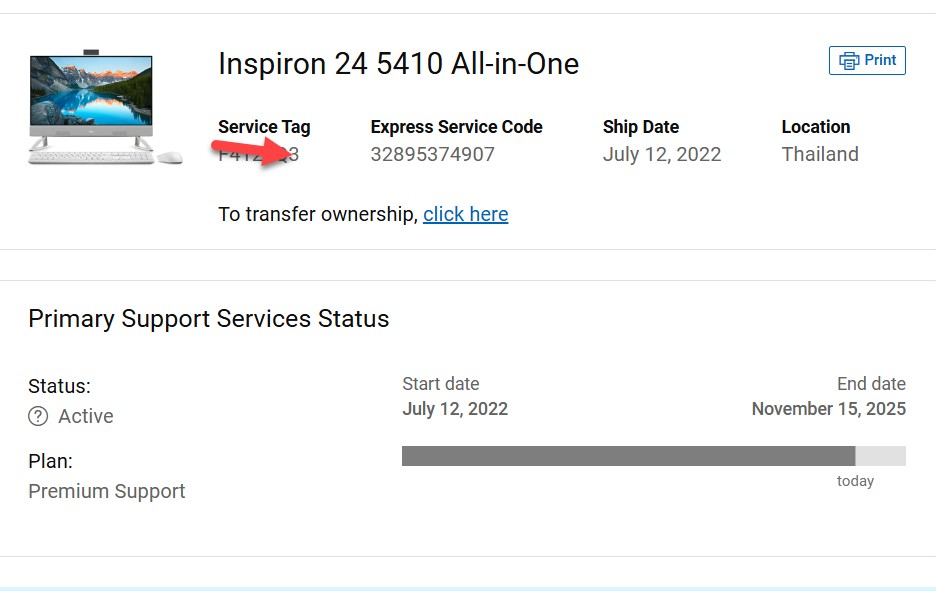
Task: Click the Premium Support plan text
Action: pos(107,491)
